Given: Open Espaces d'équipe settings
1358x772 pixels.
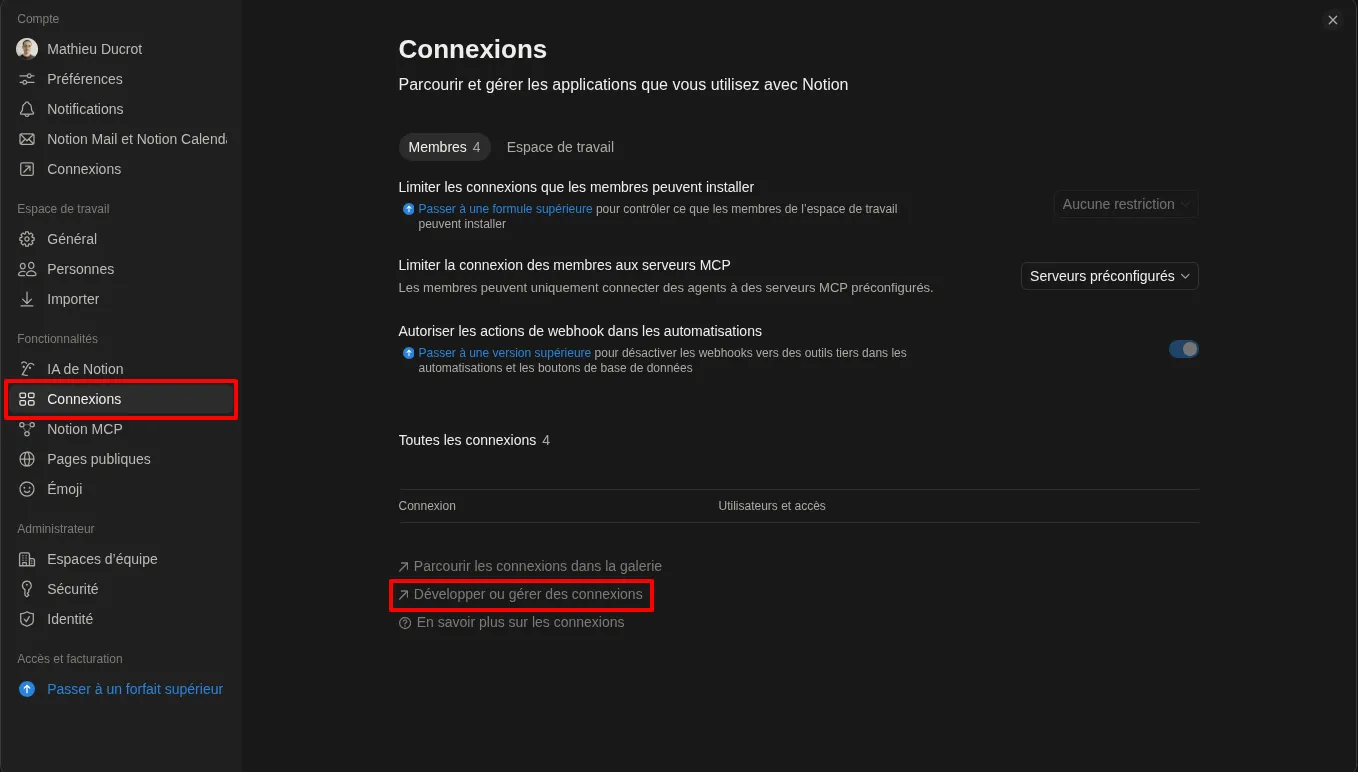Looking at the screenshot, I should [121, 559].
